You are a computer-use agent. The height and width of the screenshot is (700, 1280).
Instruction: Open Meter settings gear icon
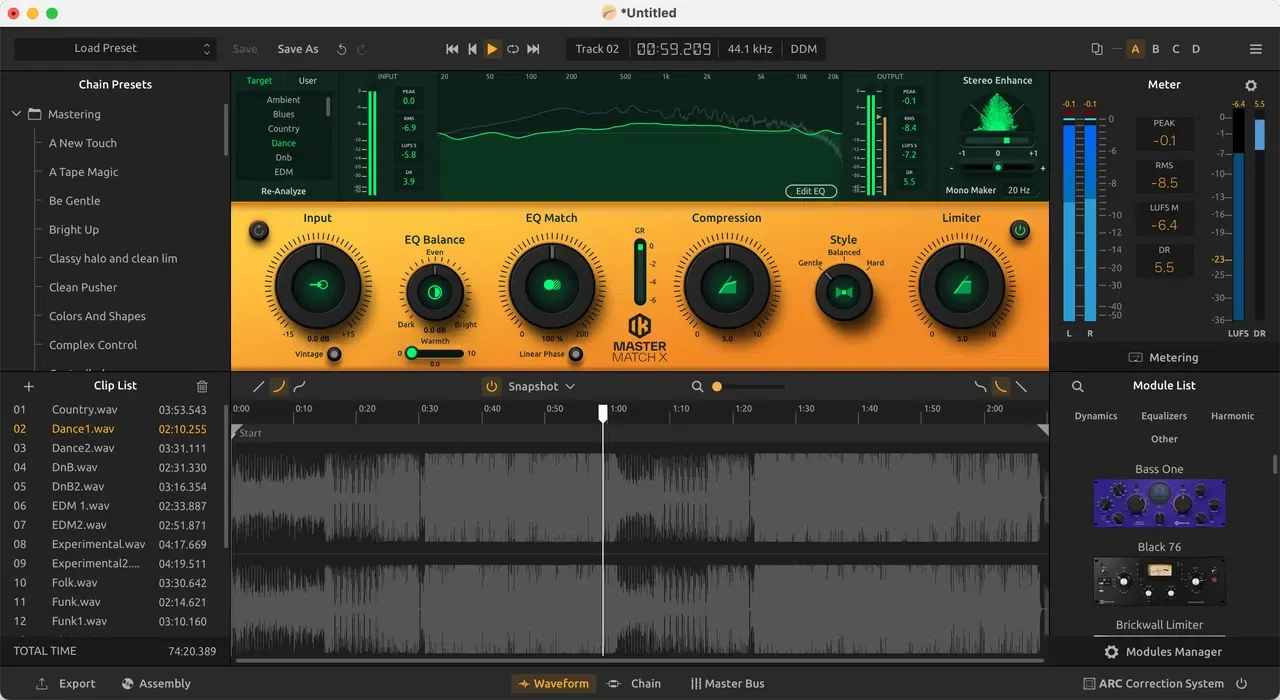pyautogui.click(x=1250, y=86)
